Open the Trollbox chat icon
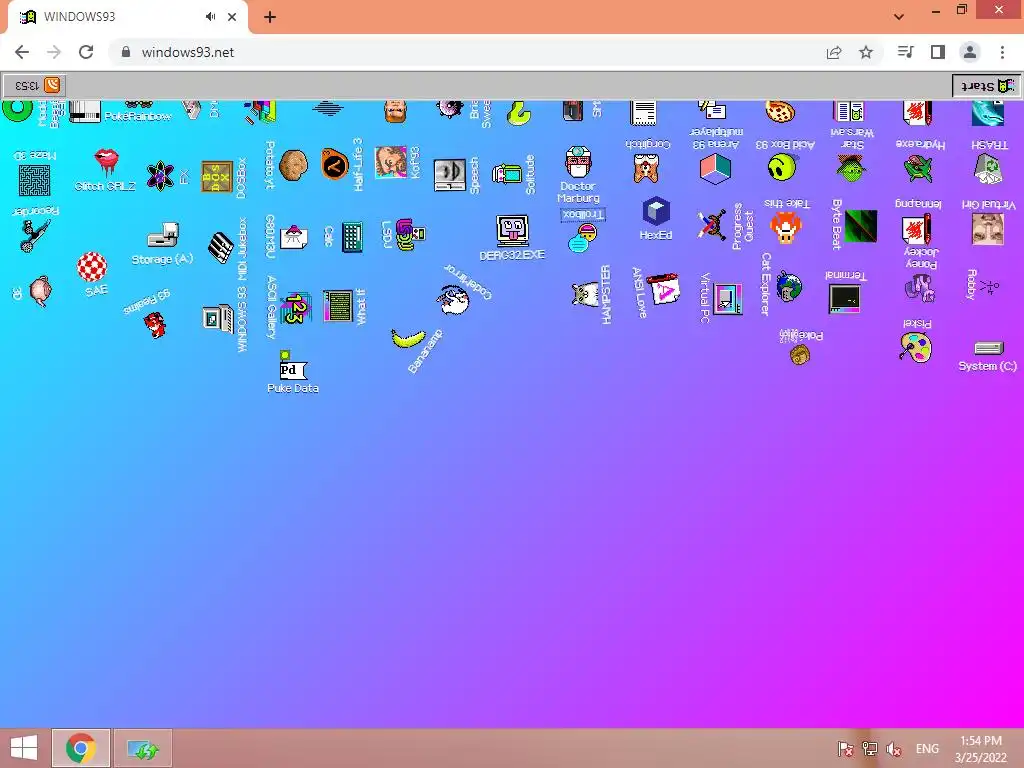 click(583, 238)
